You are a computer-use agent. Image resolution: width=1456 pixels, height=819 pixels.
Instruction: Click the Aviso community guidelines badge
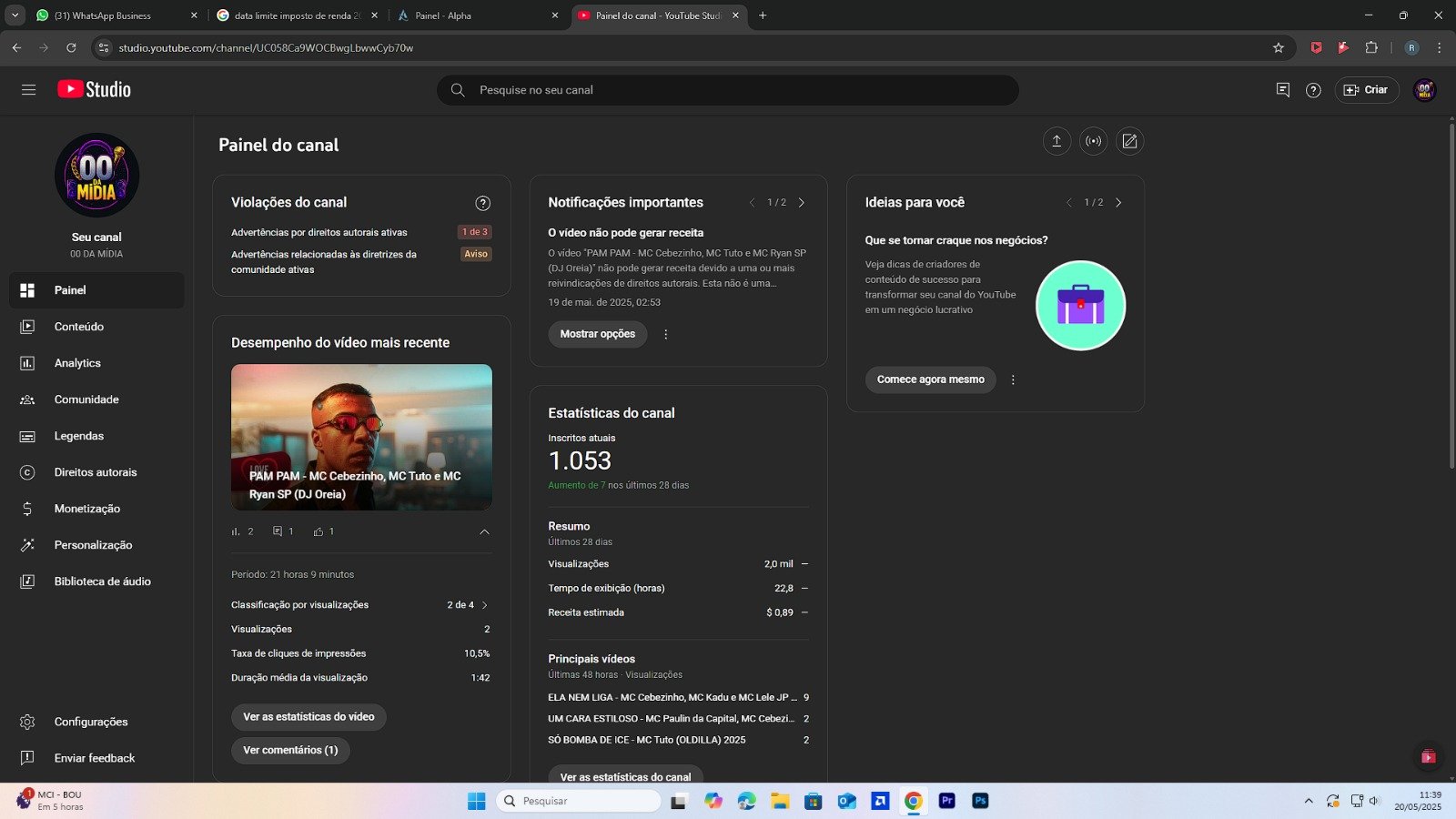point(476,254)
